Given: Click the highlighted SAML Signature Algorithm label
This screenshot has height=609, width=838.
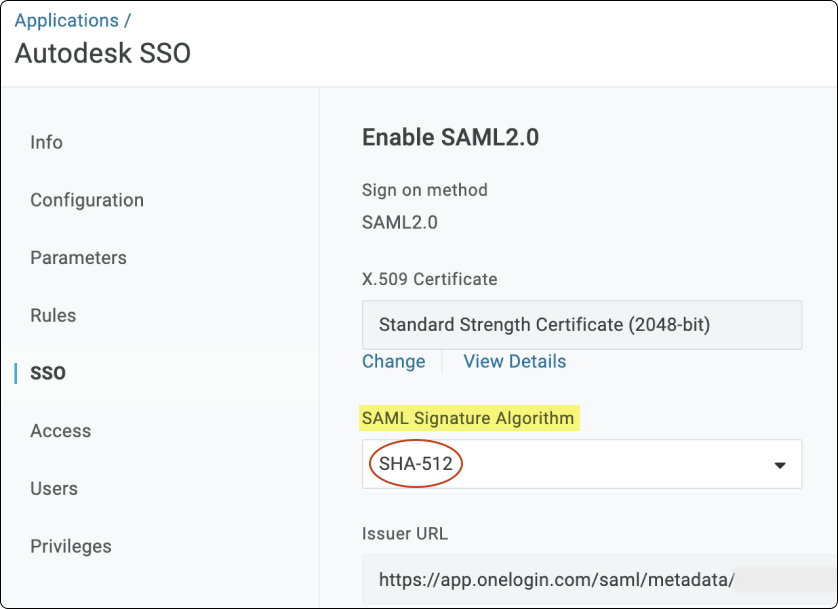Looking at the screenshot, I should coord(470,418).
